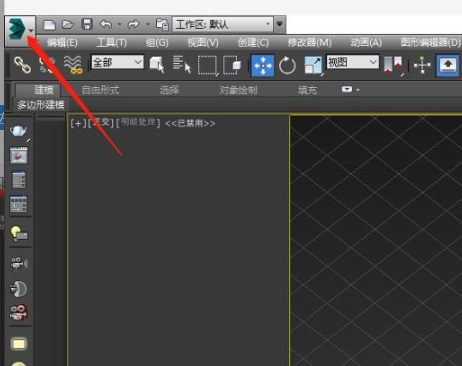Open the 视图(V) menu
This screenshot has width=462, height=366.
203,43
